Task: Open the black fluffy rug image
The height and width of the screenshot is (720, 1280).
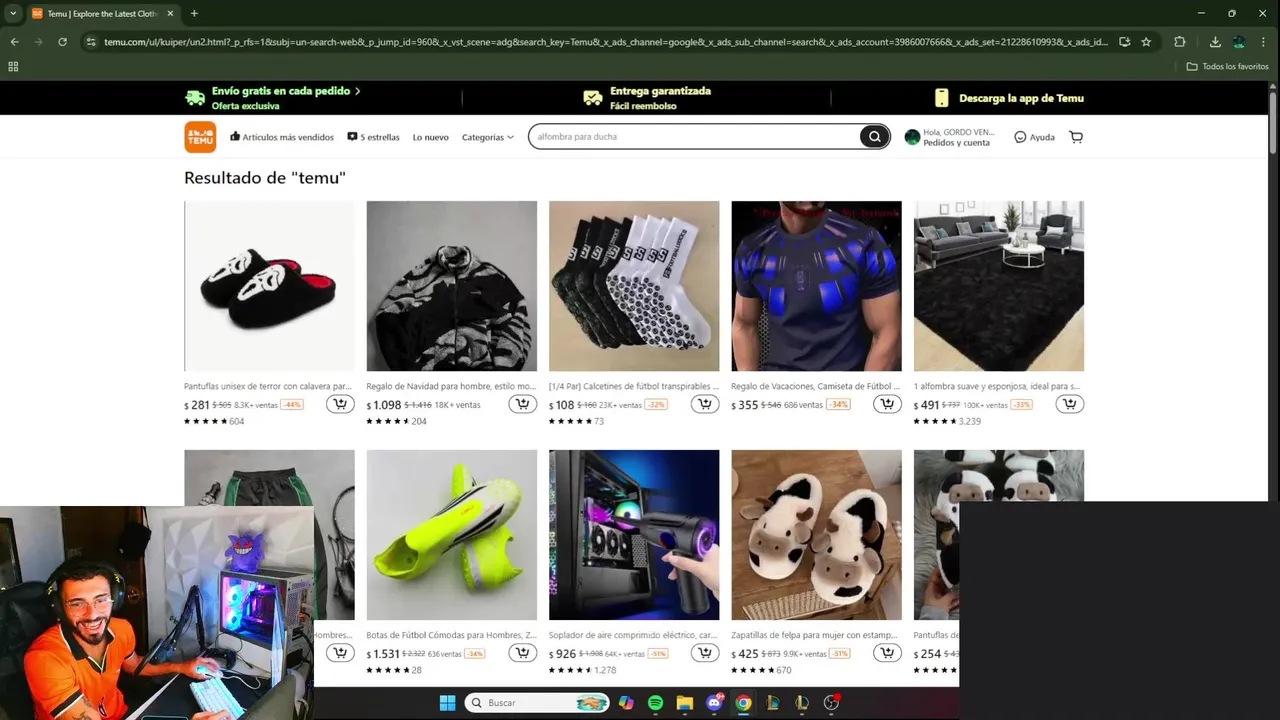Action: tap(999, 286)
